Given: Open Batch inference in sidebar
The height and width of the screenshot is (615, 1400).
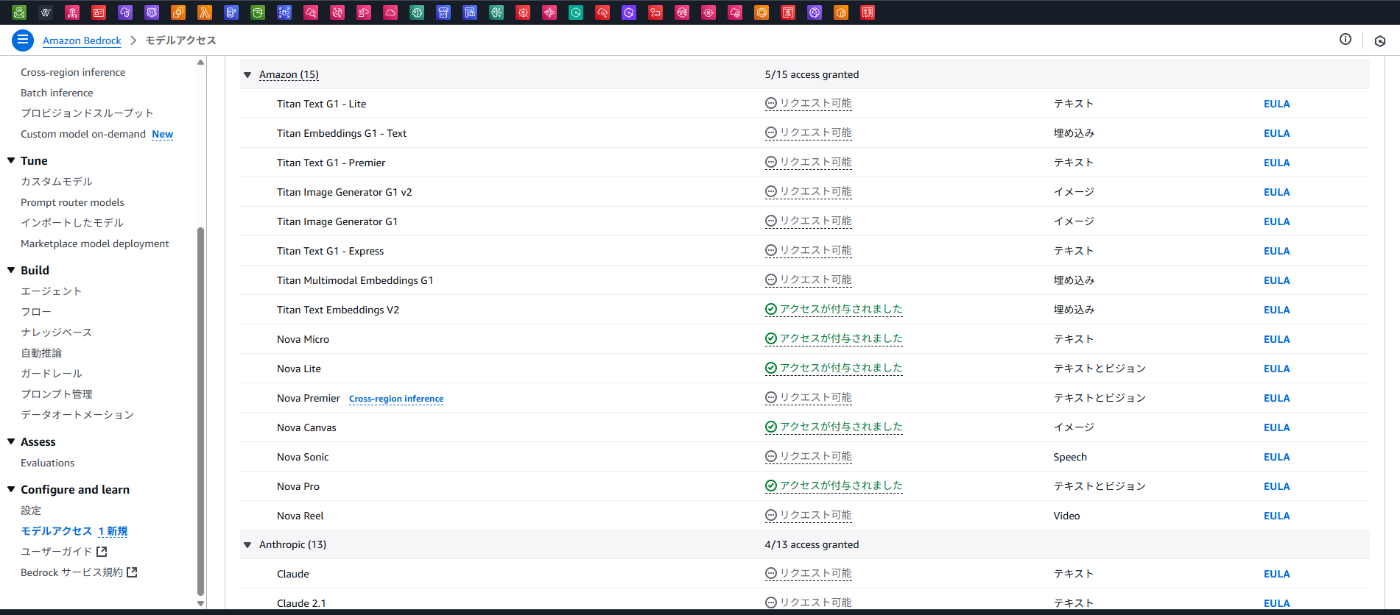Looking at the screenshot, I should (x=57, y=93).
